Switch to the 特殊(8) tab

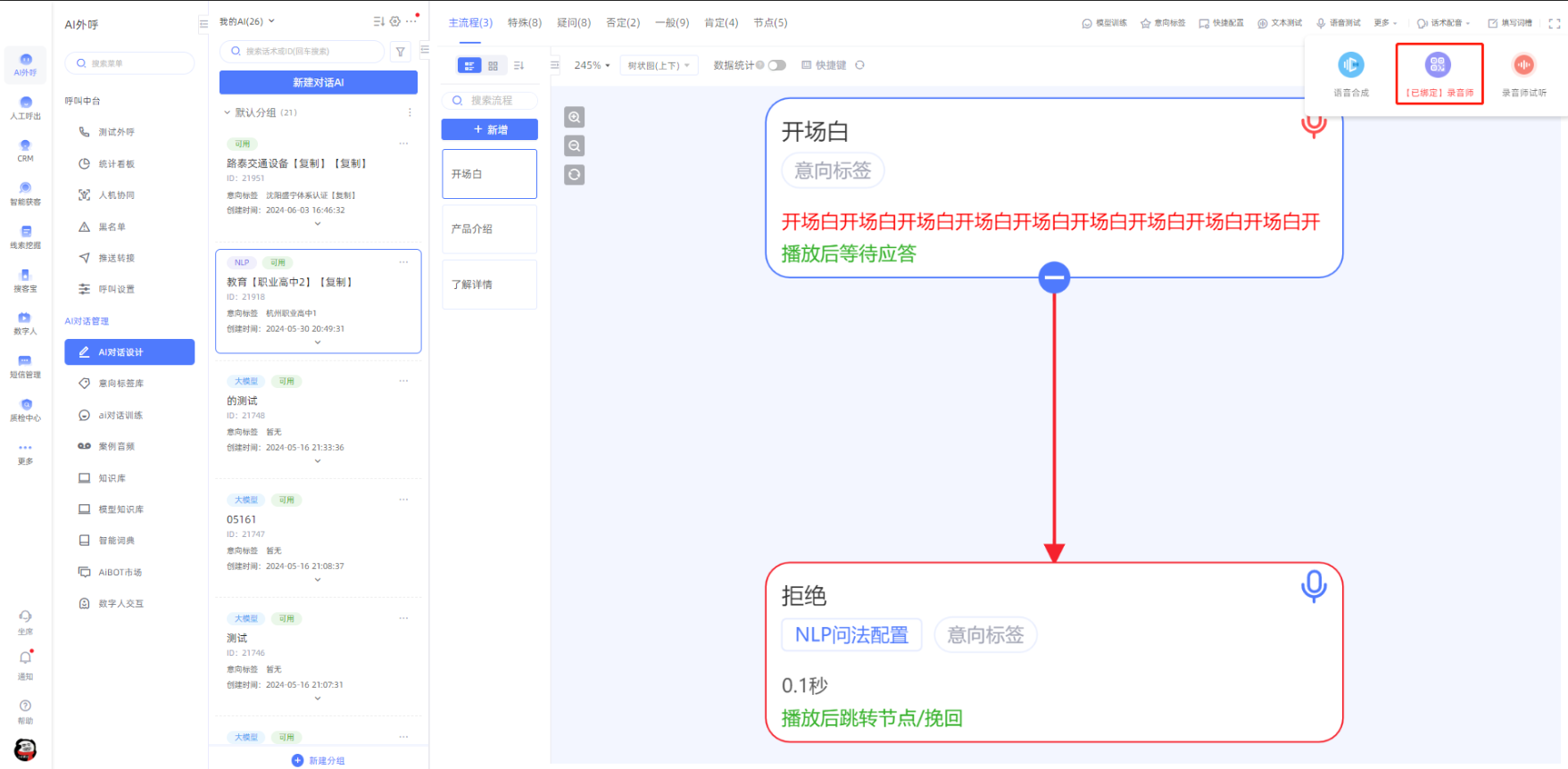click(525, 22)
